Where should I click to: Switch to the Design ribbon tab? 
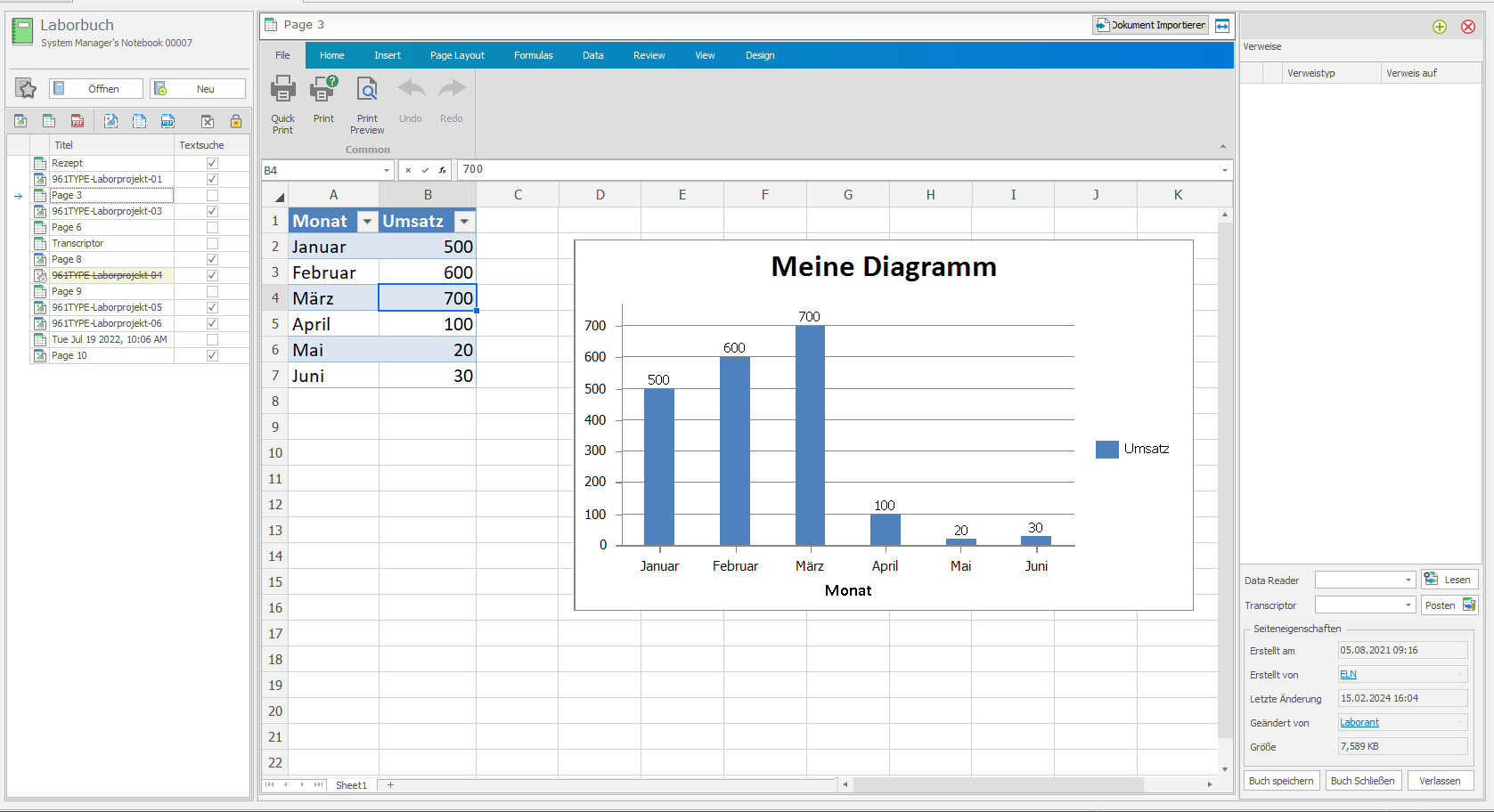760,55
